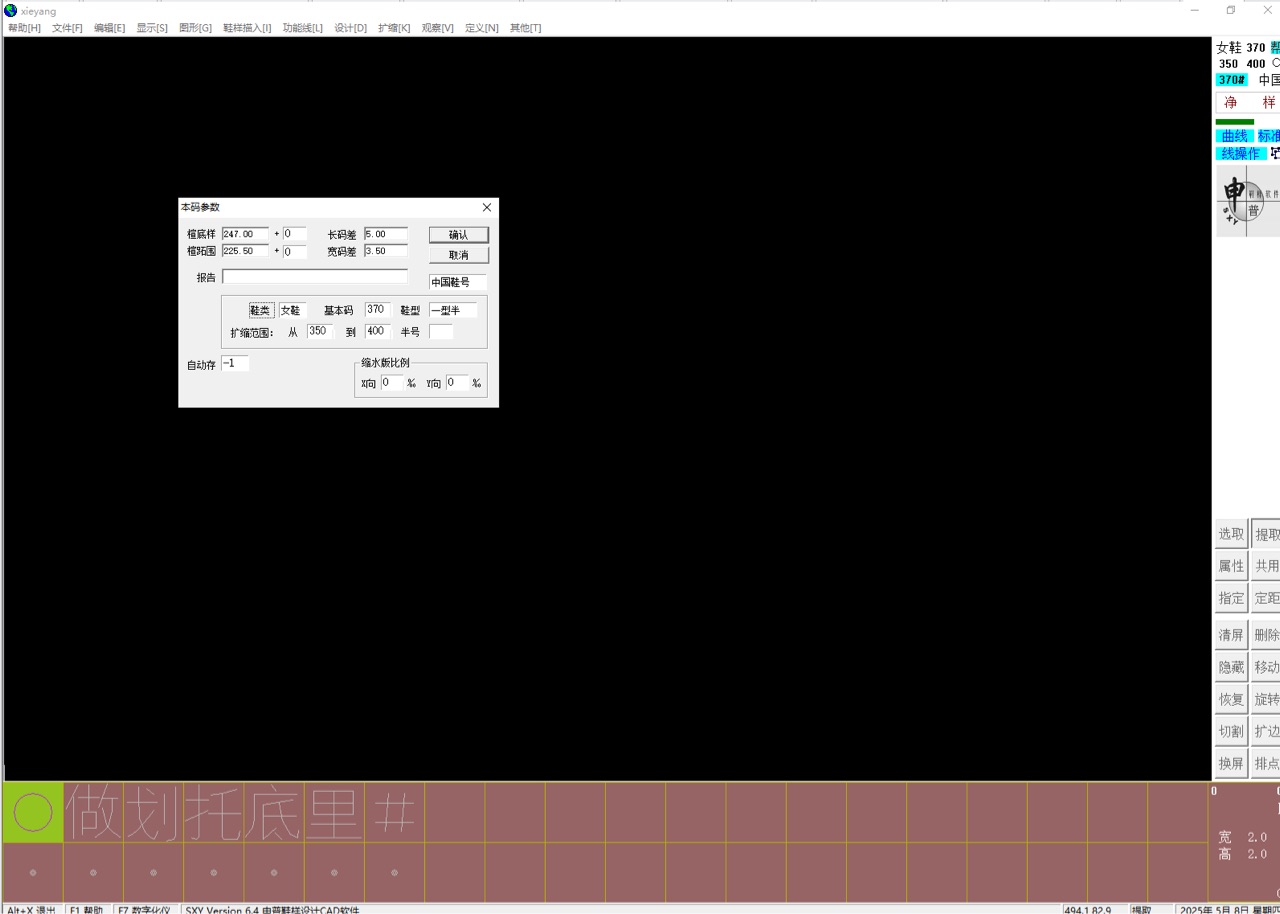Click the Y向 shrink percent field

(x=457, y=383)
